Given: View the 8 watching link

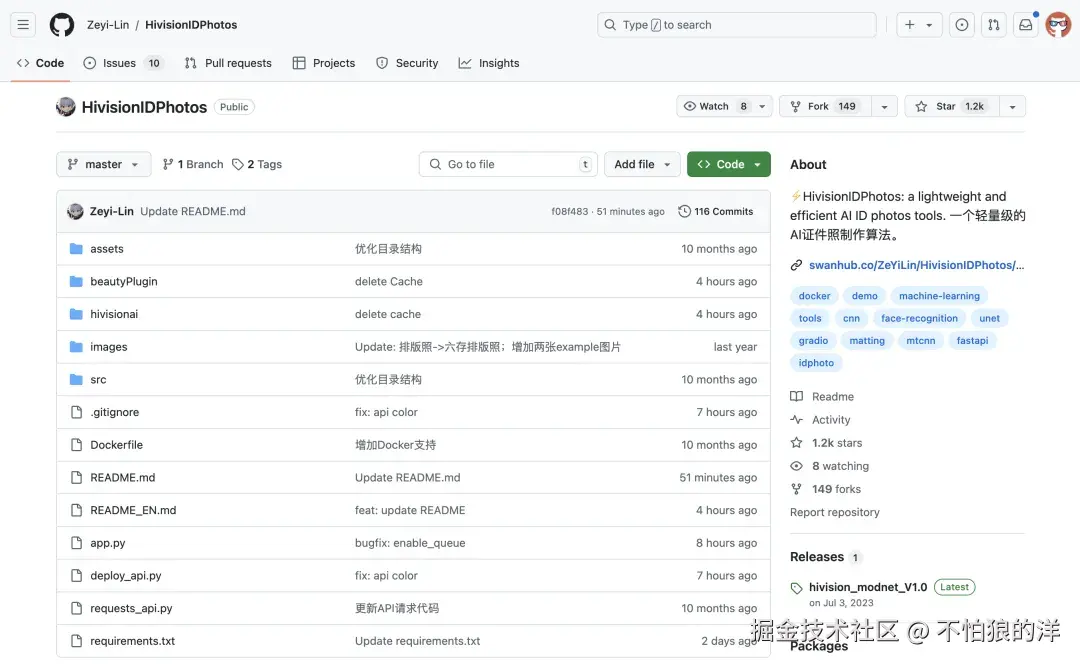Looking at the screenshot, I should (829, 466).
